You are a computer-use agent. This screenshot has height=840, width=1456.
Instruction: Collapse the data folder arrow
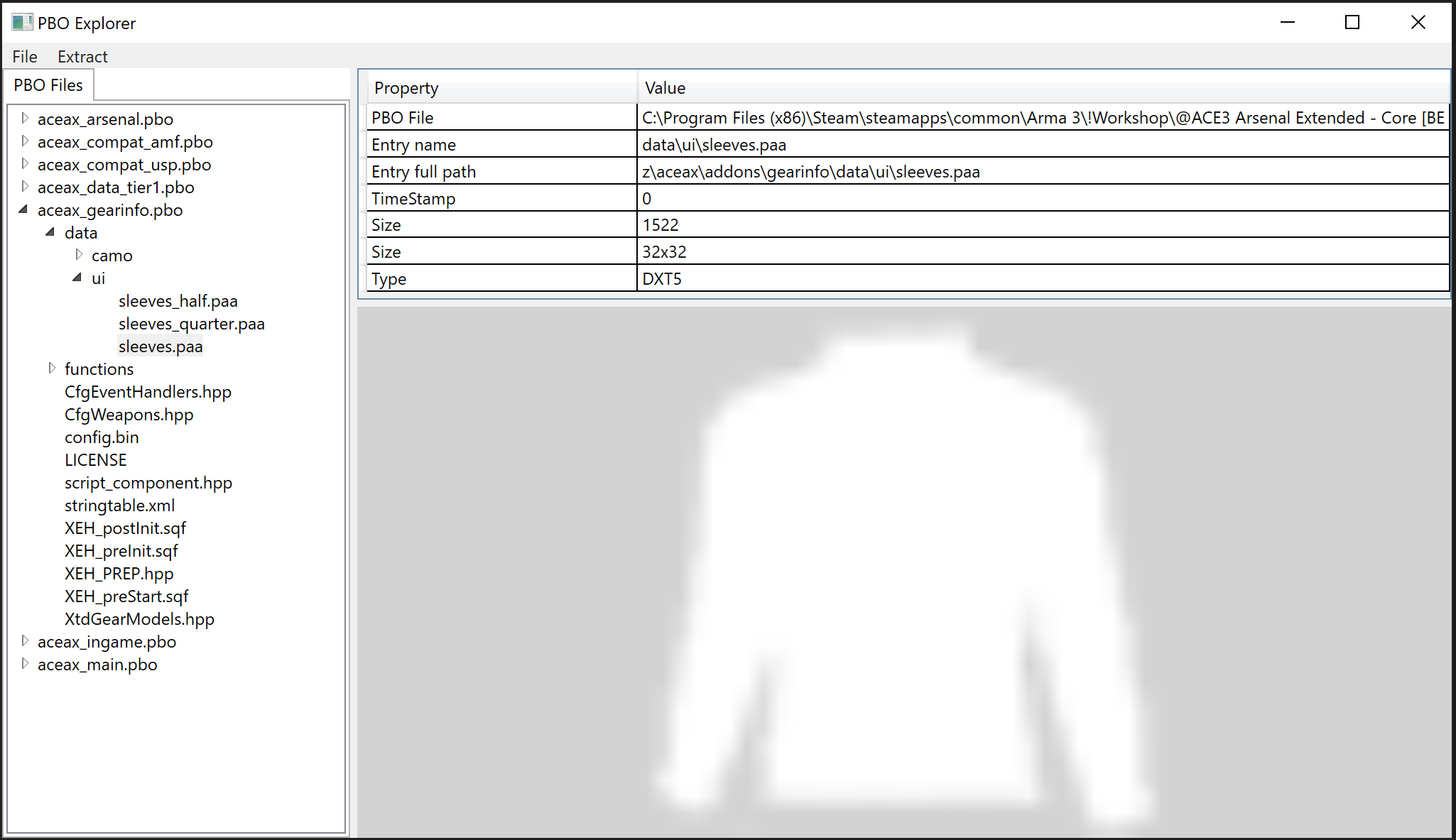pyautogui.click(x=50, y=232)
